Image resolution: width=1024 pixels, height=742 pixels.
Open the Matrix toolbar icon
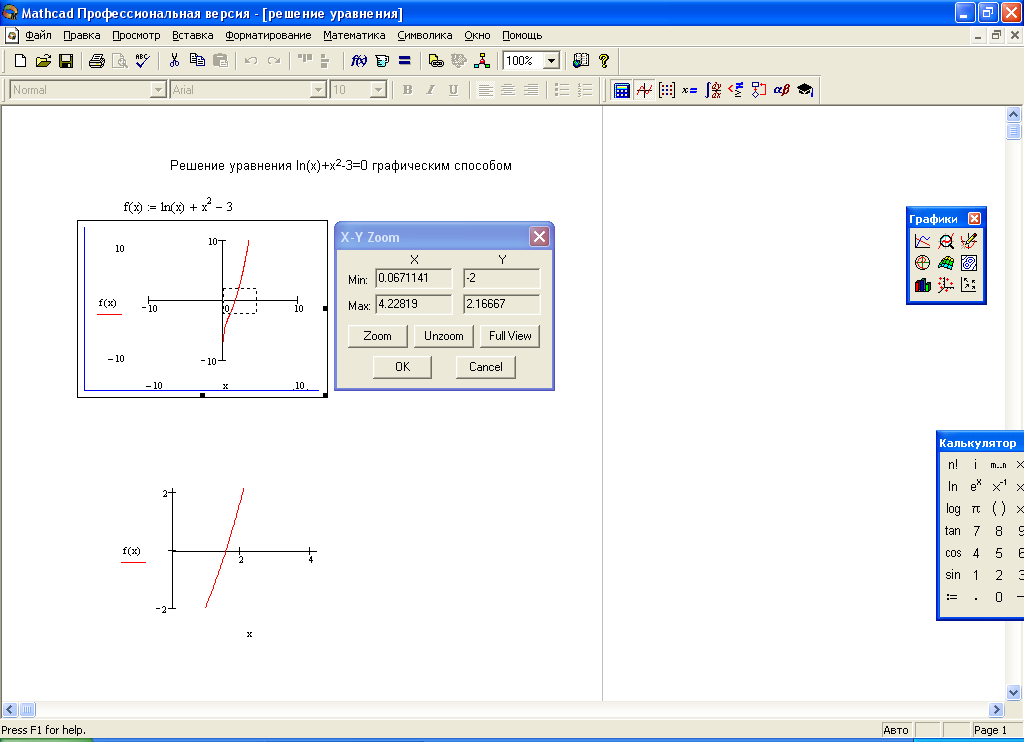pyautogui.click(x=667, y=90)
